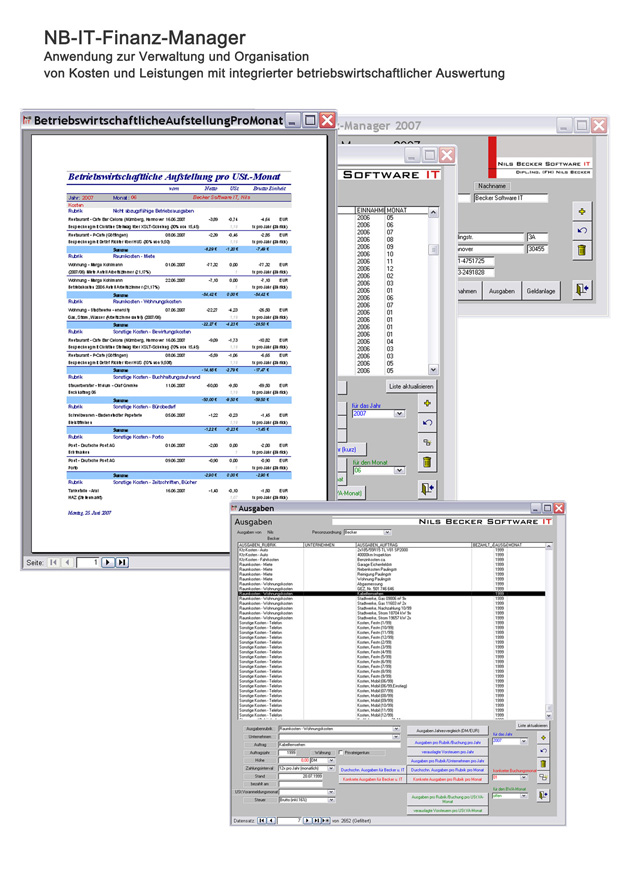Click undo icon in middle income window
The image size is (620, 877).
[428, 423]
